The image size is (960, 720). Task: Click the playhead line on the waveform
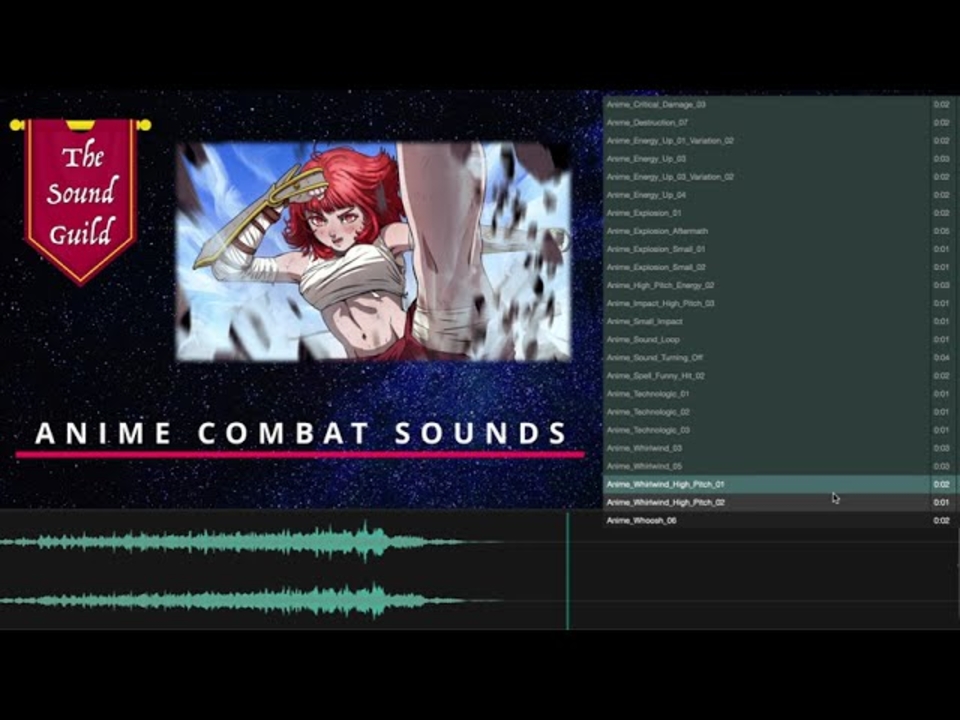(x=567, y=570)
